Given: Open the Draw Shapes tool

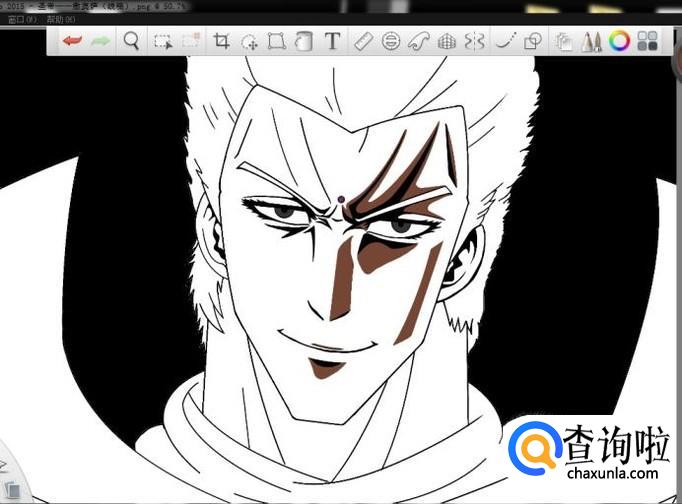Looking at the screenshot, I should point(533,42).
